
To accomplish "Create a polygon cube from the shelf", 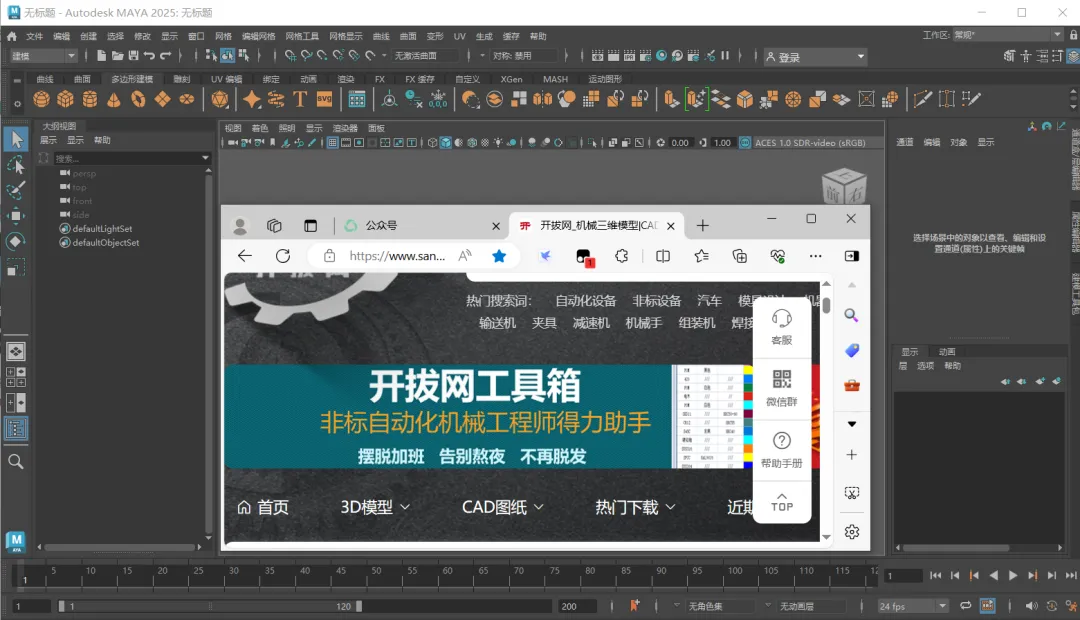I will tap(65, 99).
